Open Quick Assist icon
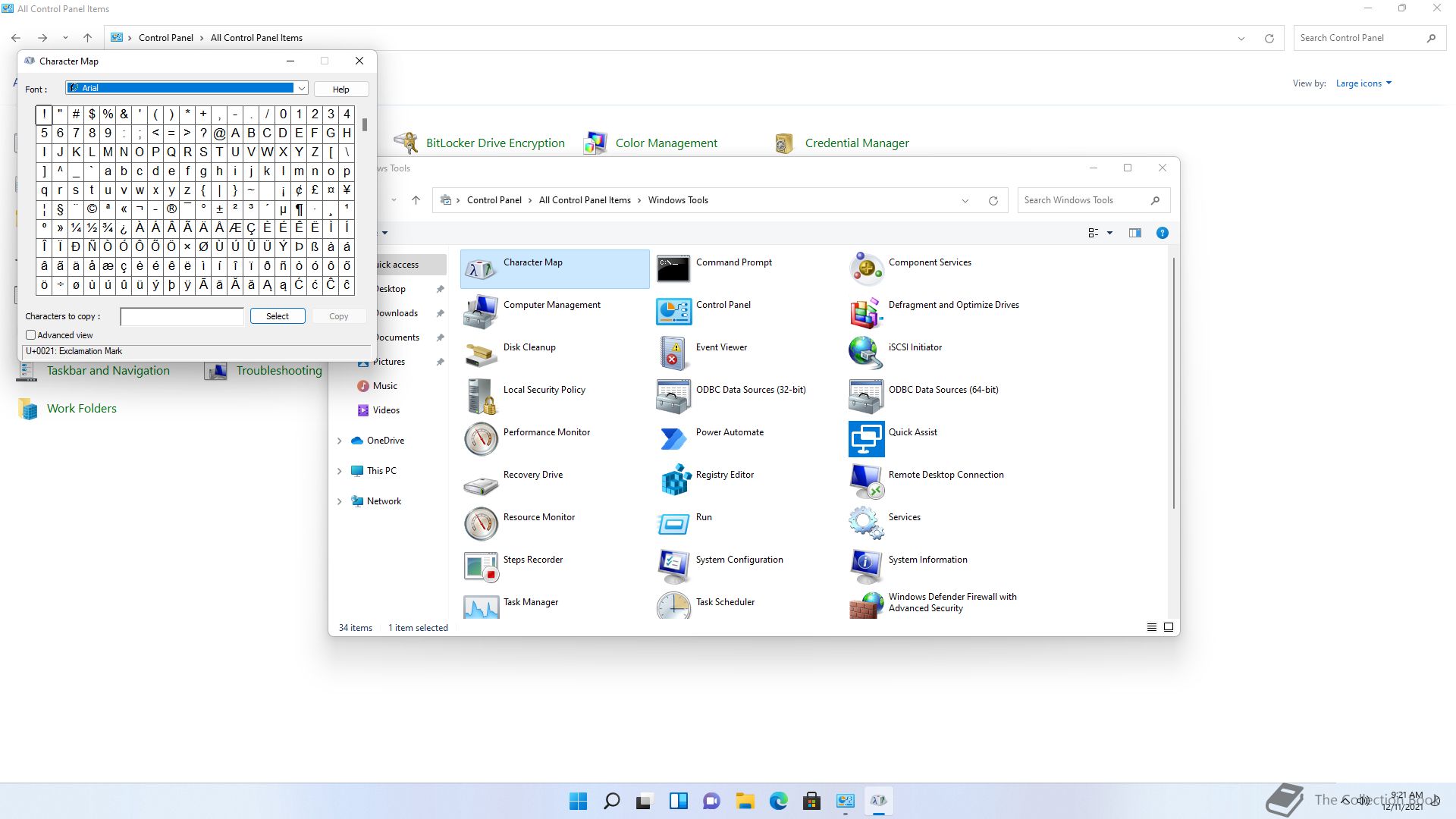 [866, 438]
